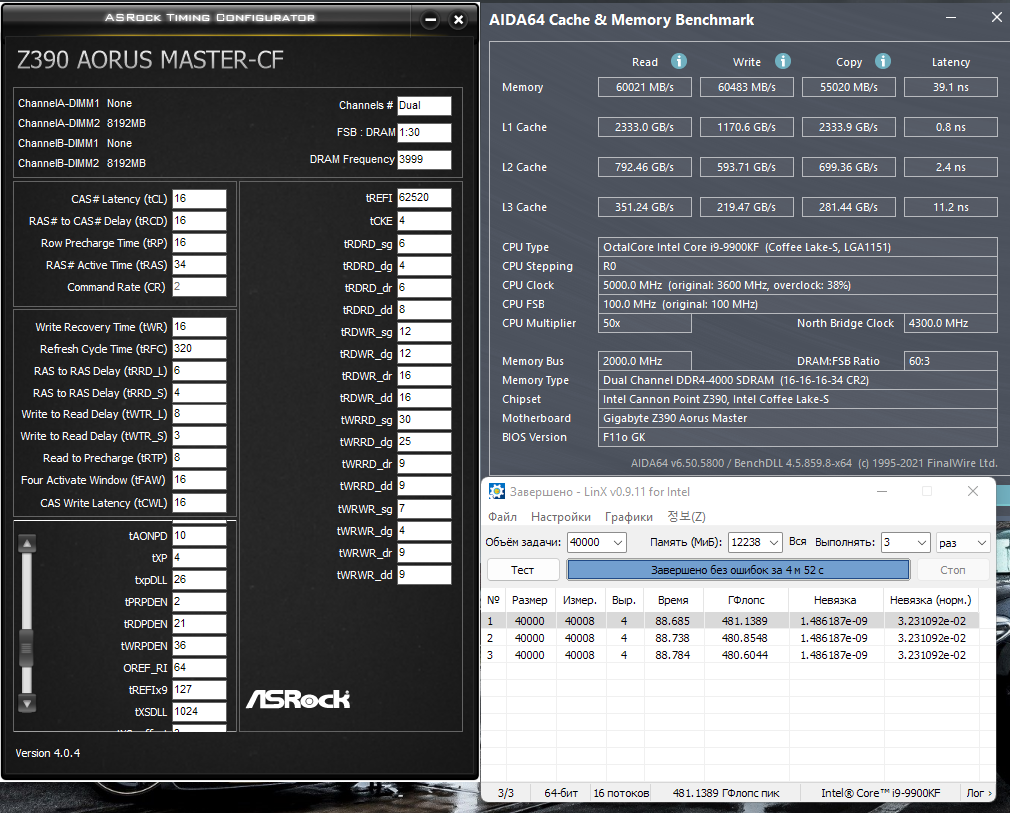Click the L3 Cache Latency value 11.2 ns
The image size is (1010, 813).
[x=951, y=207]
